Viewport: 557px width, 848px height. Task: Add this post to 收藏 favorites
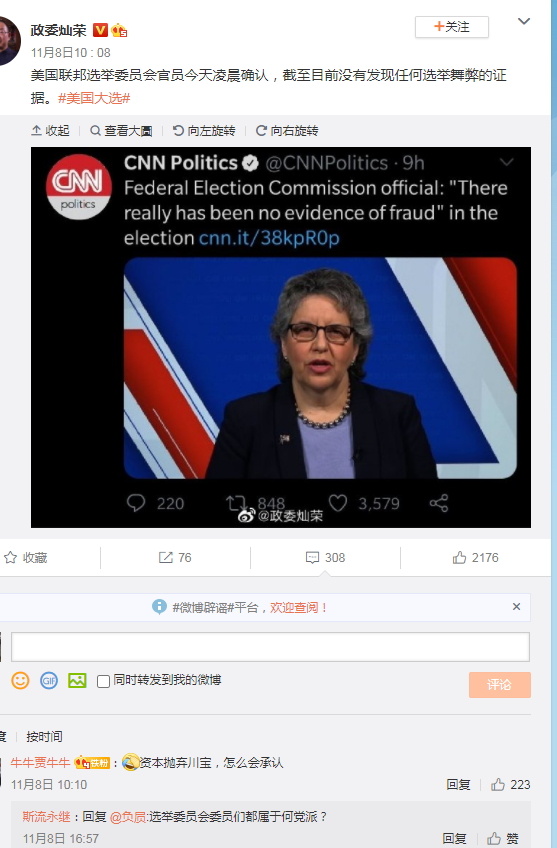click(26, 558)
